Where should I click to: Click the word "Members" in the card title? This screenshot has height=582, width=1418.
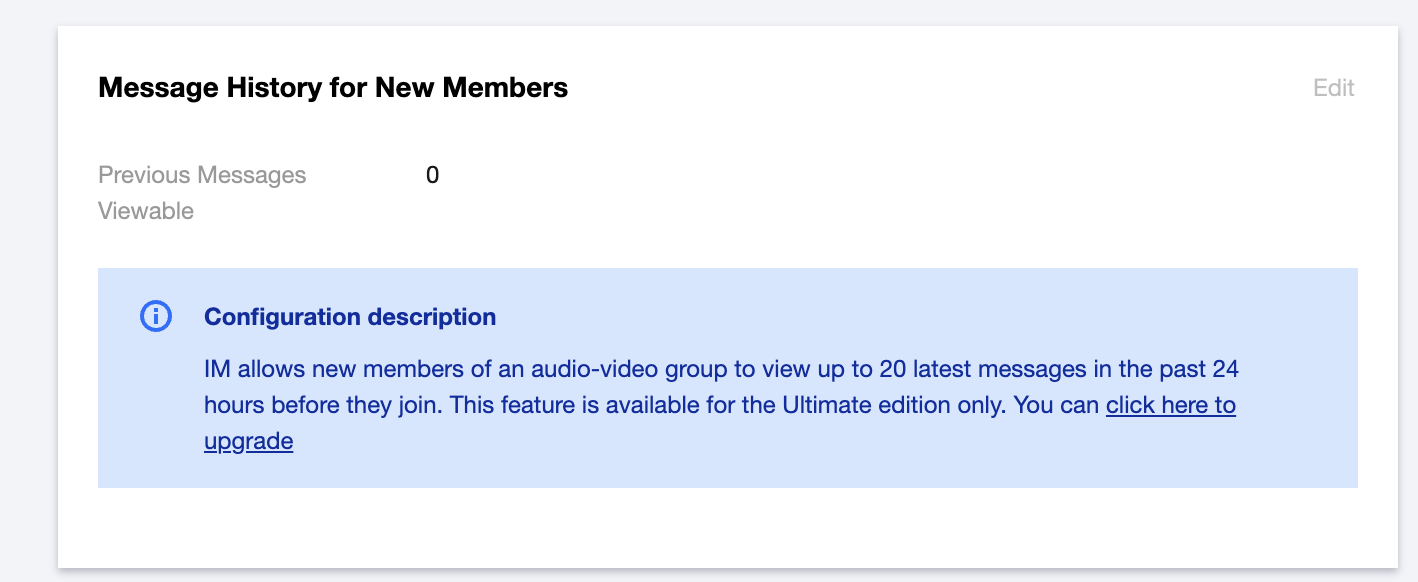[505, 88]
